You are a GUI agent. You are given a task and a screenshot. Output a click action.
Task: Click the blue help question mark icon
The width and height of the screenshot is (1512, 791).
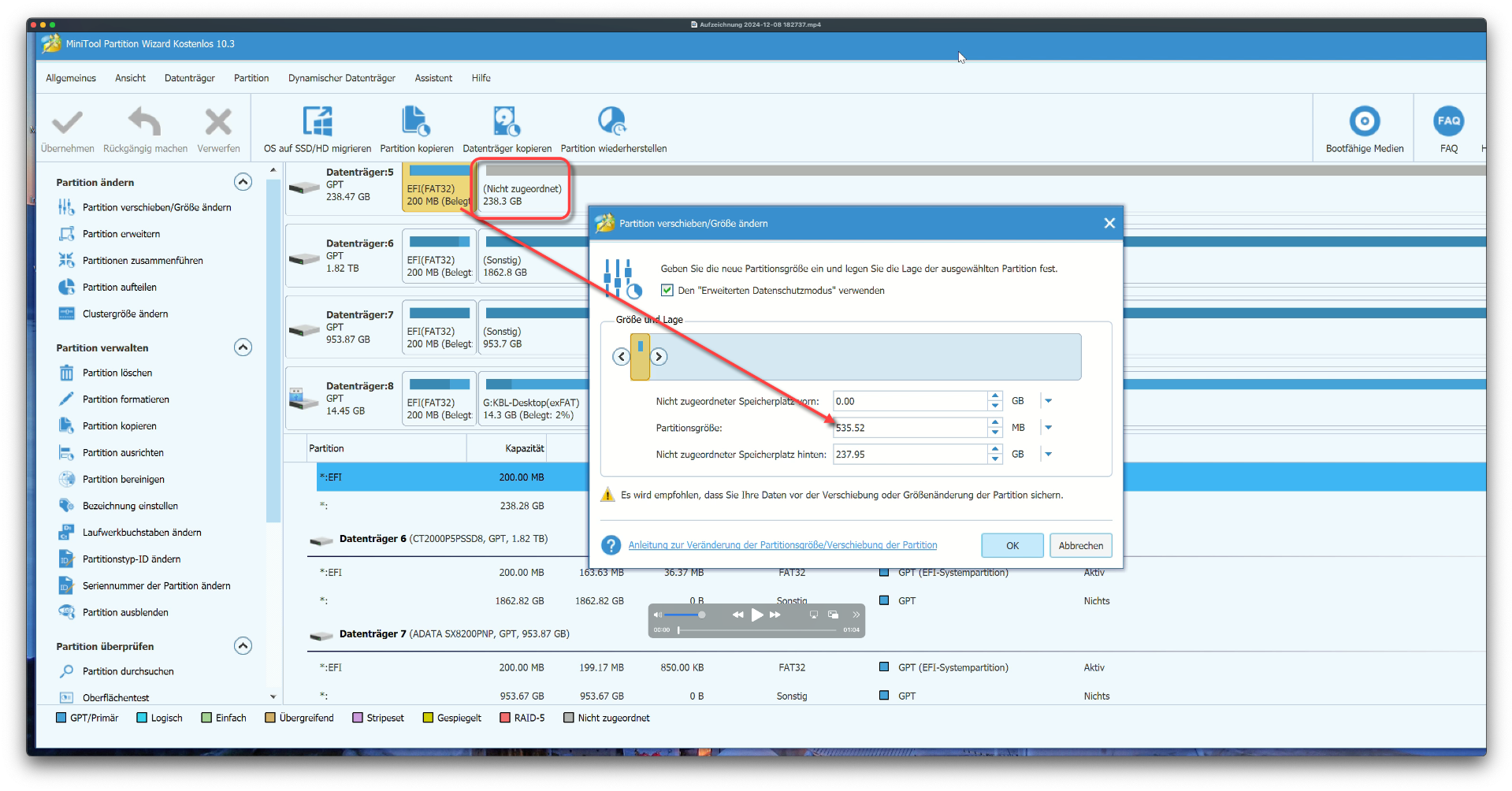click(x=611, y=545)
